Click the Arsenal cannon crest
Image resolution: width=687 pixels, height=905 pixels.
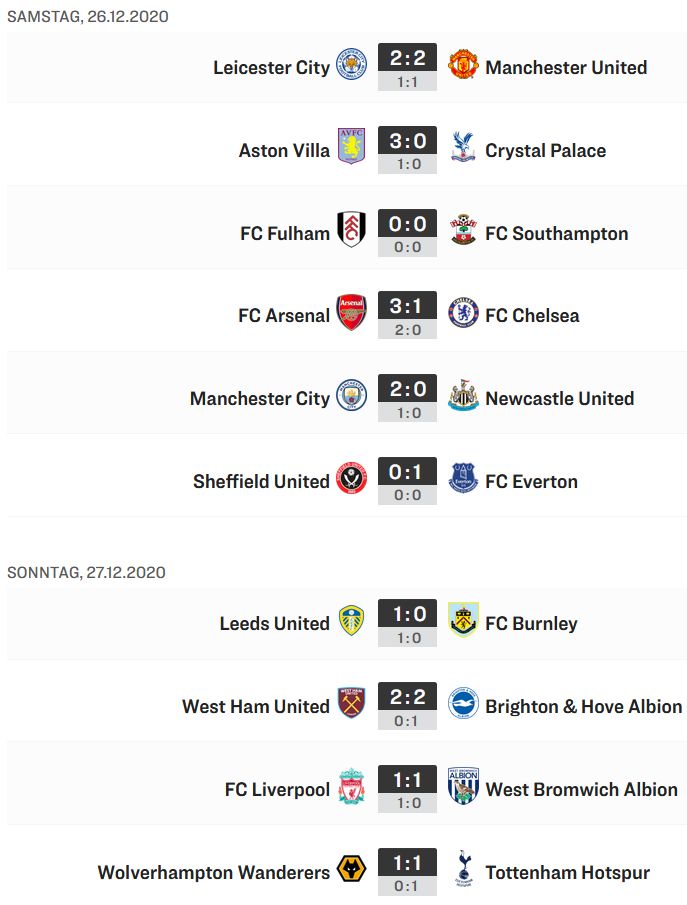(x=352, y=312)
